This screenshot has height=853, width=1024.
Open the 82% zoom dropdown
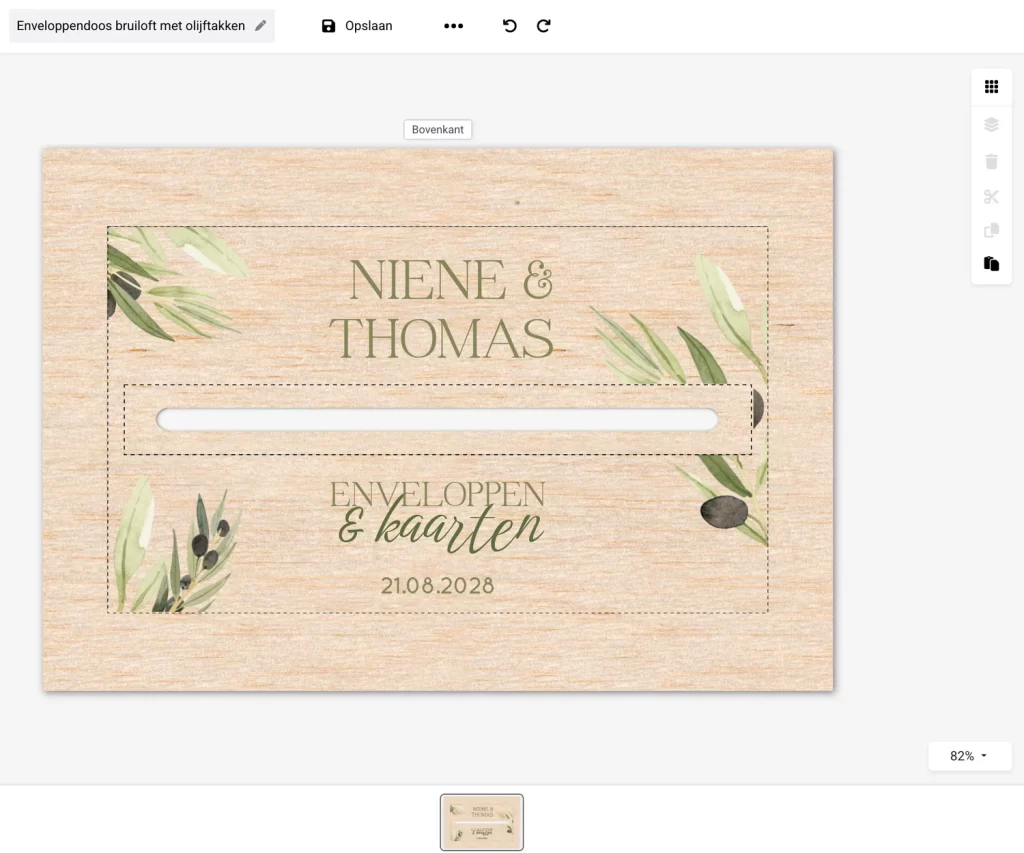(968, 756)
